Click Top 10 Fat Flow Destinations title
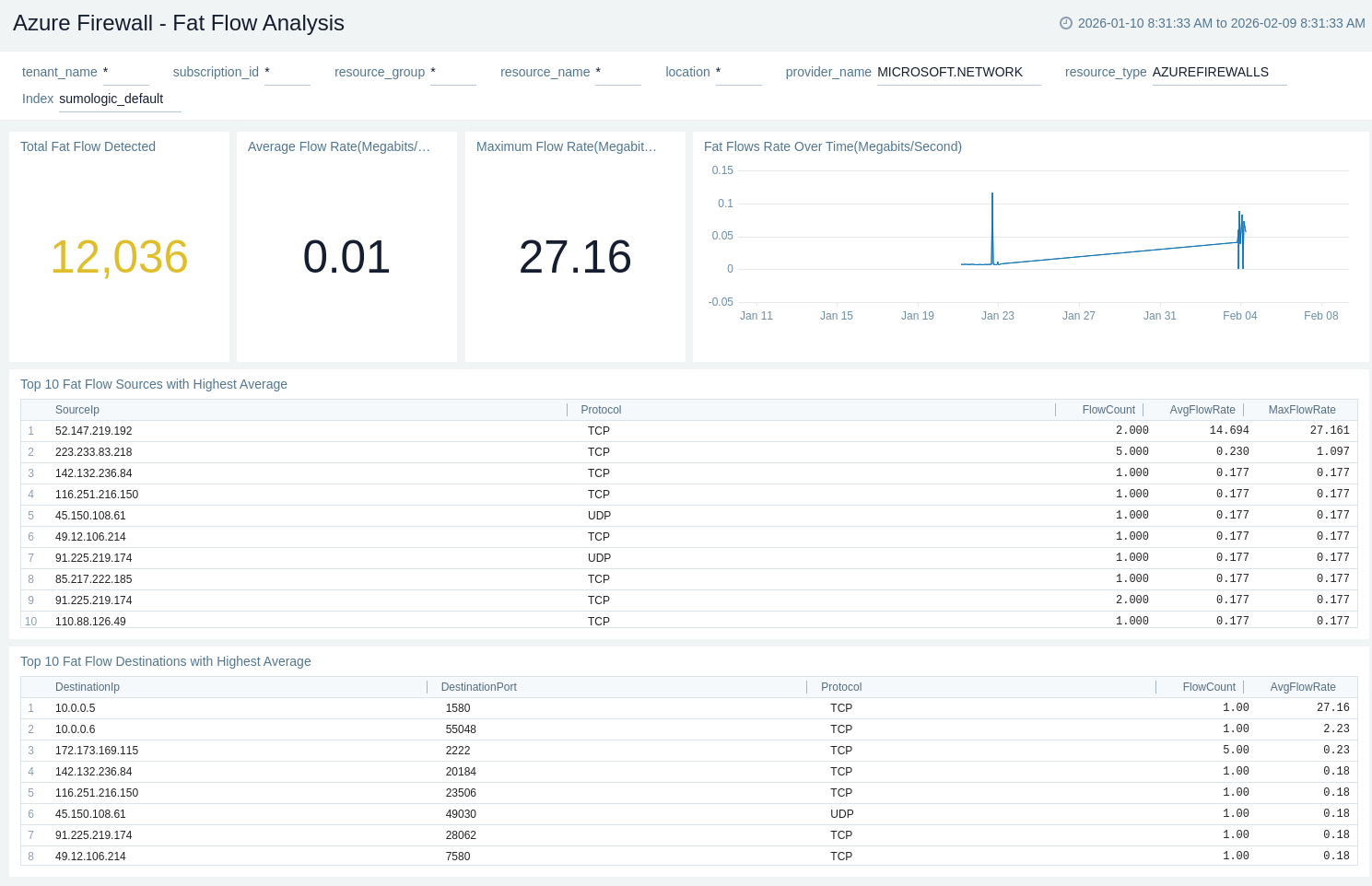1372x886 pixels. click(x=166, y=661)
